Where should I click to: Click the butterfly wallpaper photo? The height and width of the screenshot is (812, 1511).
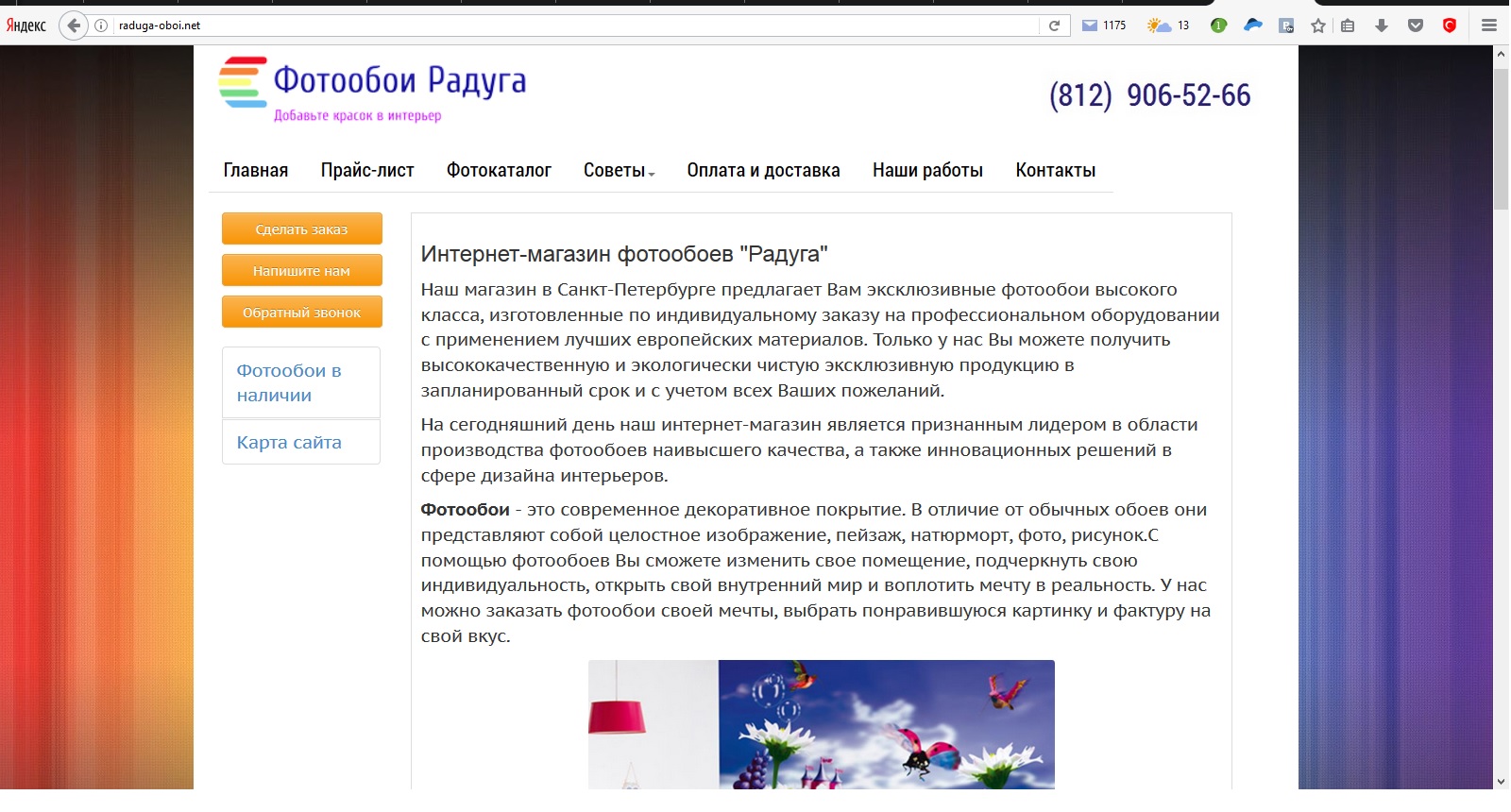coord(822,724)
